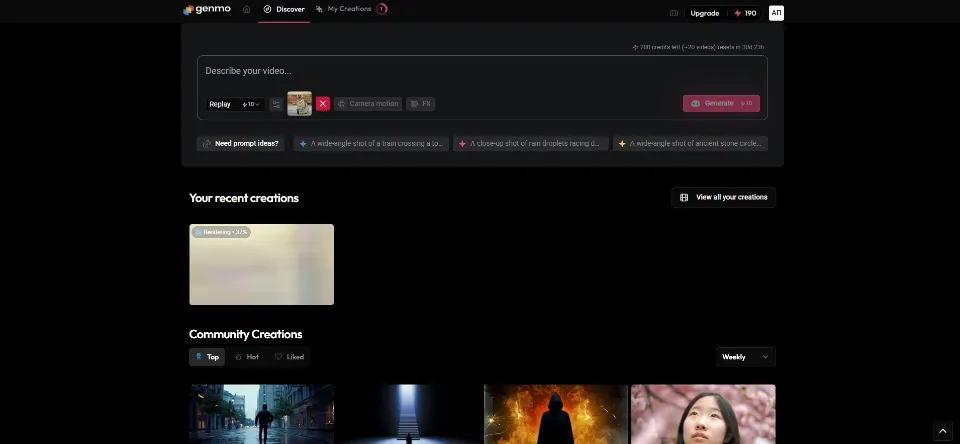This screenshot has width=960, height=444.
Task: Click View all your creations
Action: (723, 197)
